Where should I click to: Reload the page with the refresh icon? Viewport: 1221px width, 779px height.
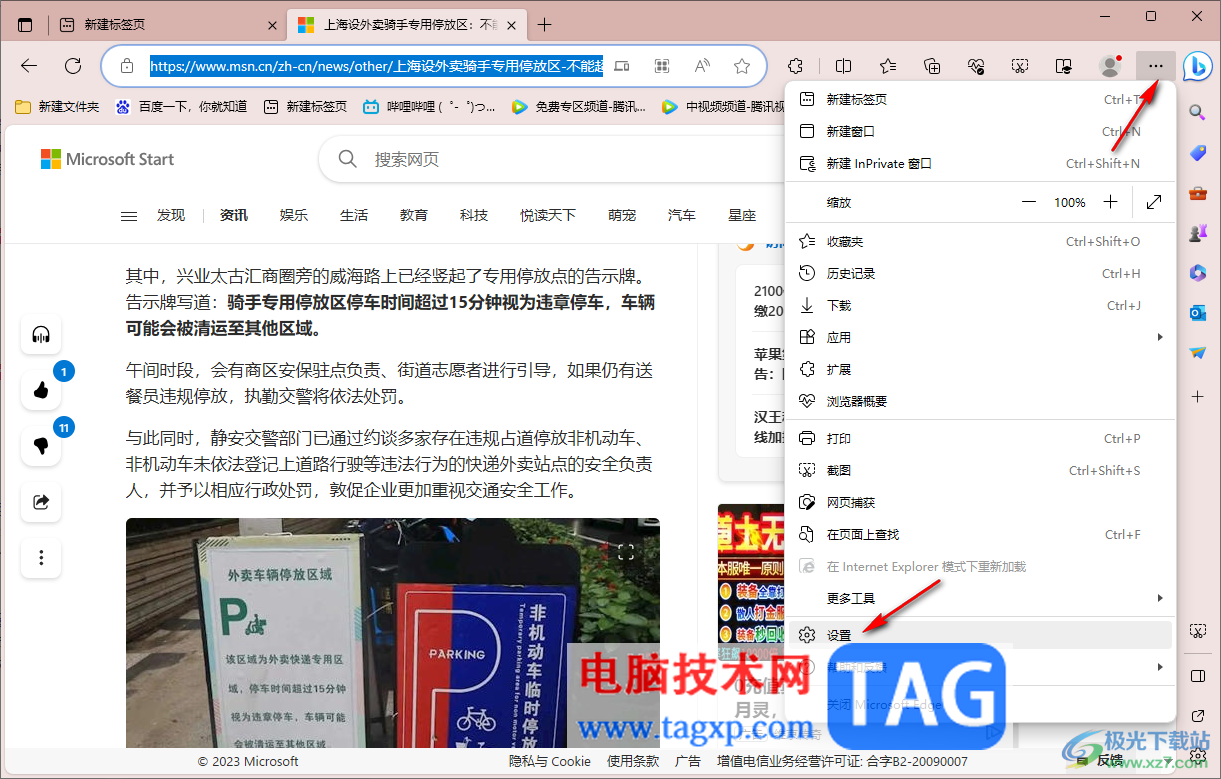tap(73, 66)
